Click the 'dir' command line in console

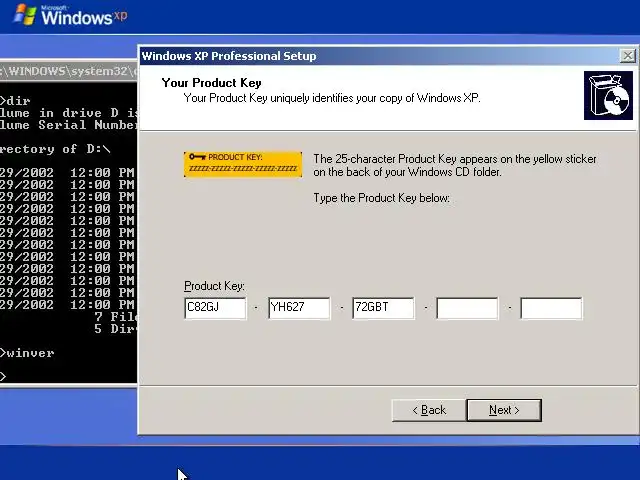(x=16, y=100)
